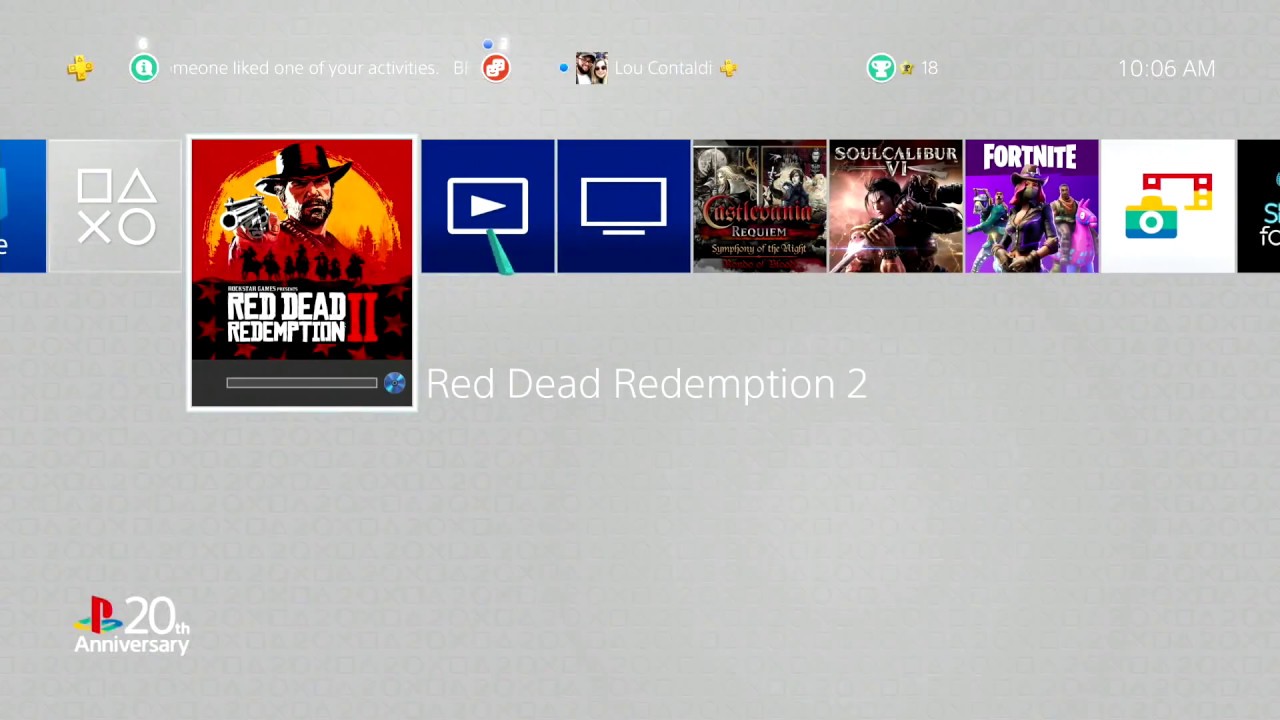Open the red community icon in status bar
1280x720 pixels.
(495, 68)
